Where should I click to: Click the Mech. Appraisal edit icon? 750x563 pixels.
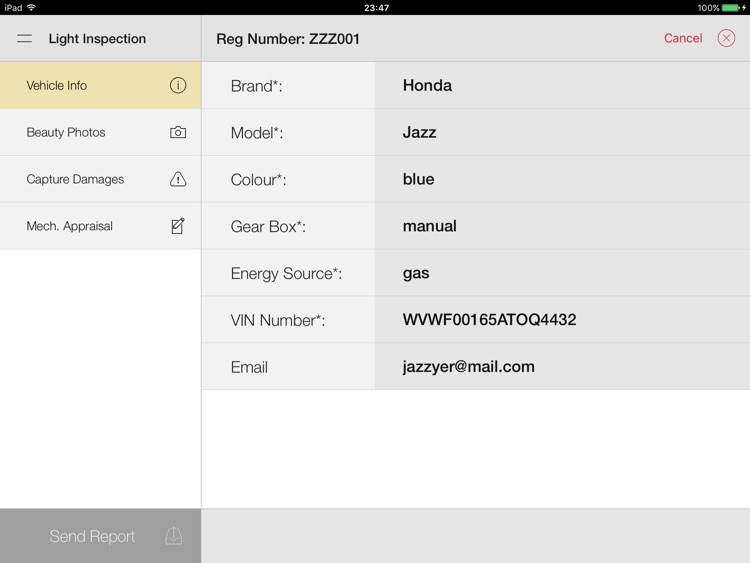click(x=178, y=226)
